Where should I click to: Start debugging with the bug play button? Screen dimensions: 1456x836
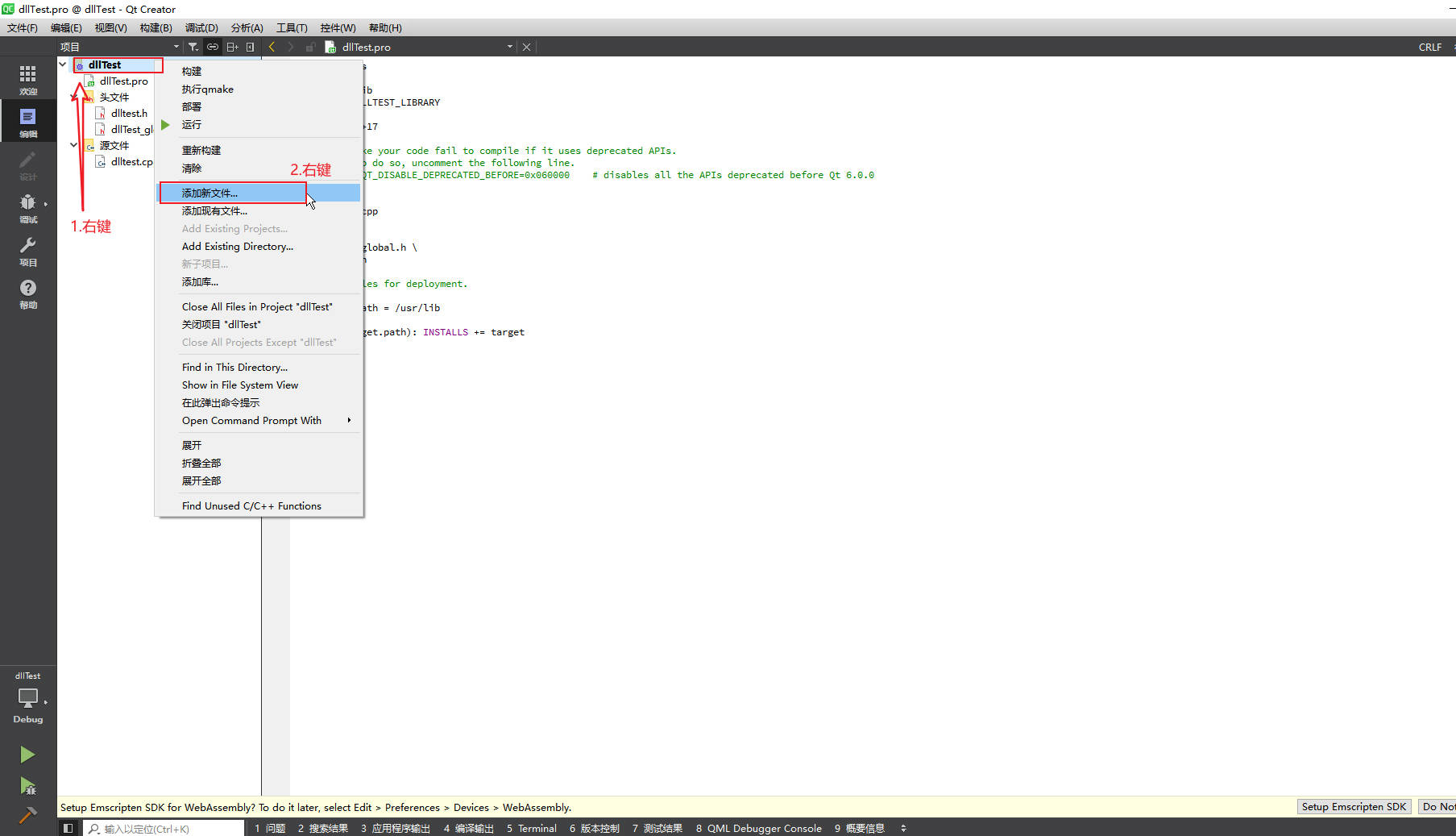click(x=27, y=785)
